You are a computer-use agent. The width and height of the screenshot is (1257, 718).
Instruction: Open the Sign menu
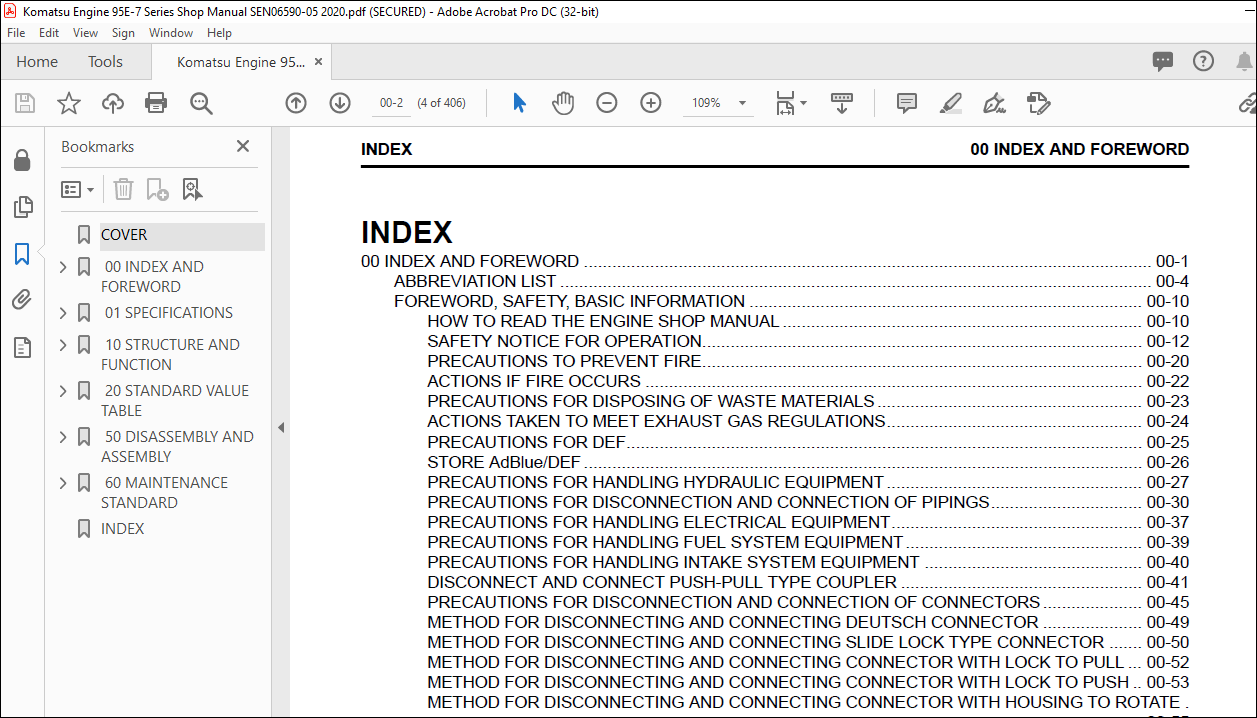pyautogui.click(x=123, y=33)
